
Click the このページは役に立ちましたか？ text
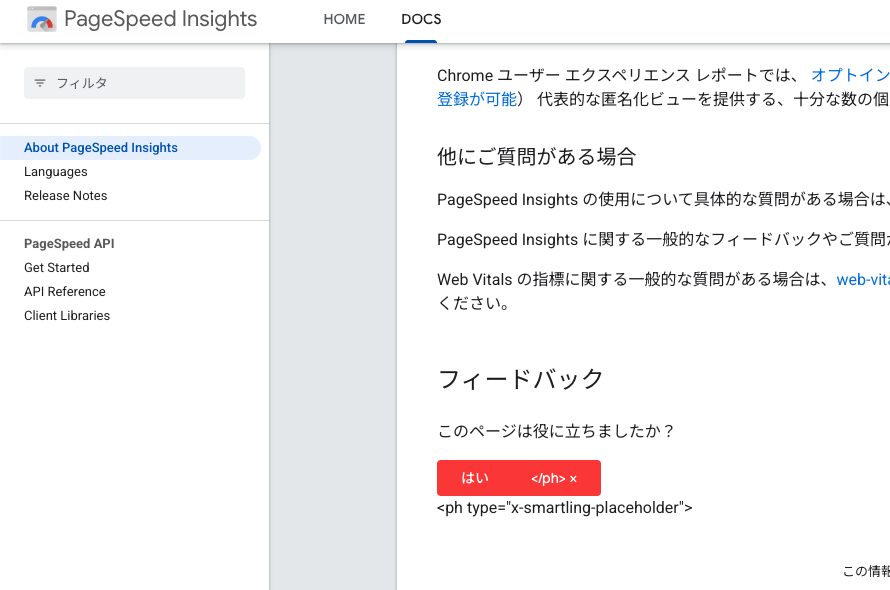[556, 431]
